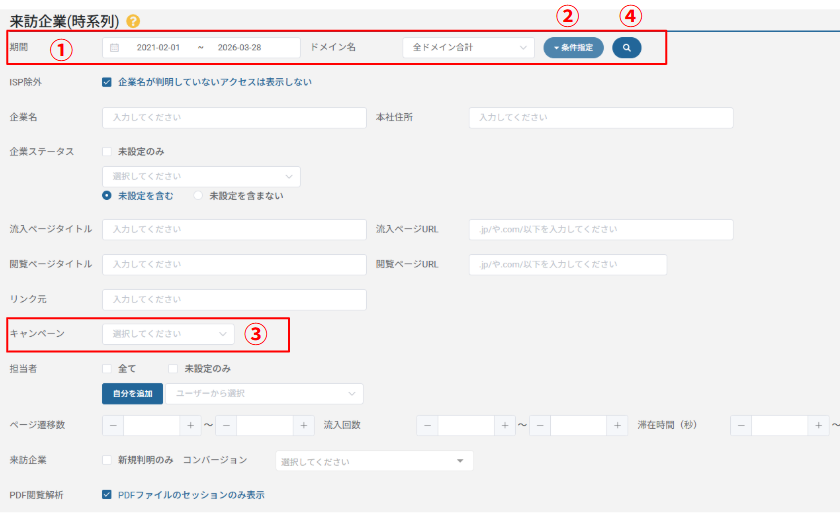The width and height of the screenshot is (840, 517).
Task: Click minus on page transitions minimum
Action: click(x=113, y=425)
